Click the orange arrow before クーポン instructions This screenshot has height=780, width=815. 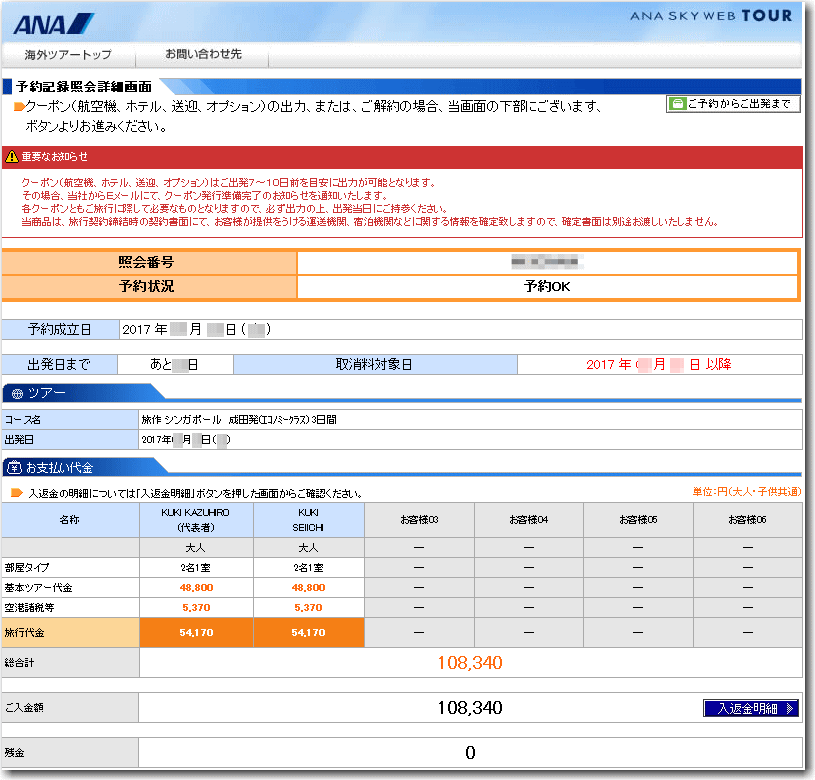coord(19,107)
